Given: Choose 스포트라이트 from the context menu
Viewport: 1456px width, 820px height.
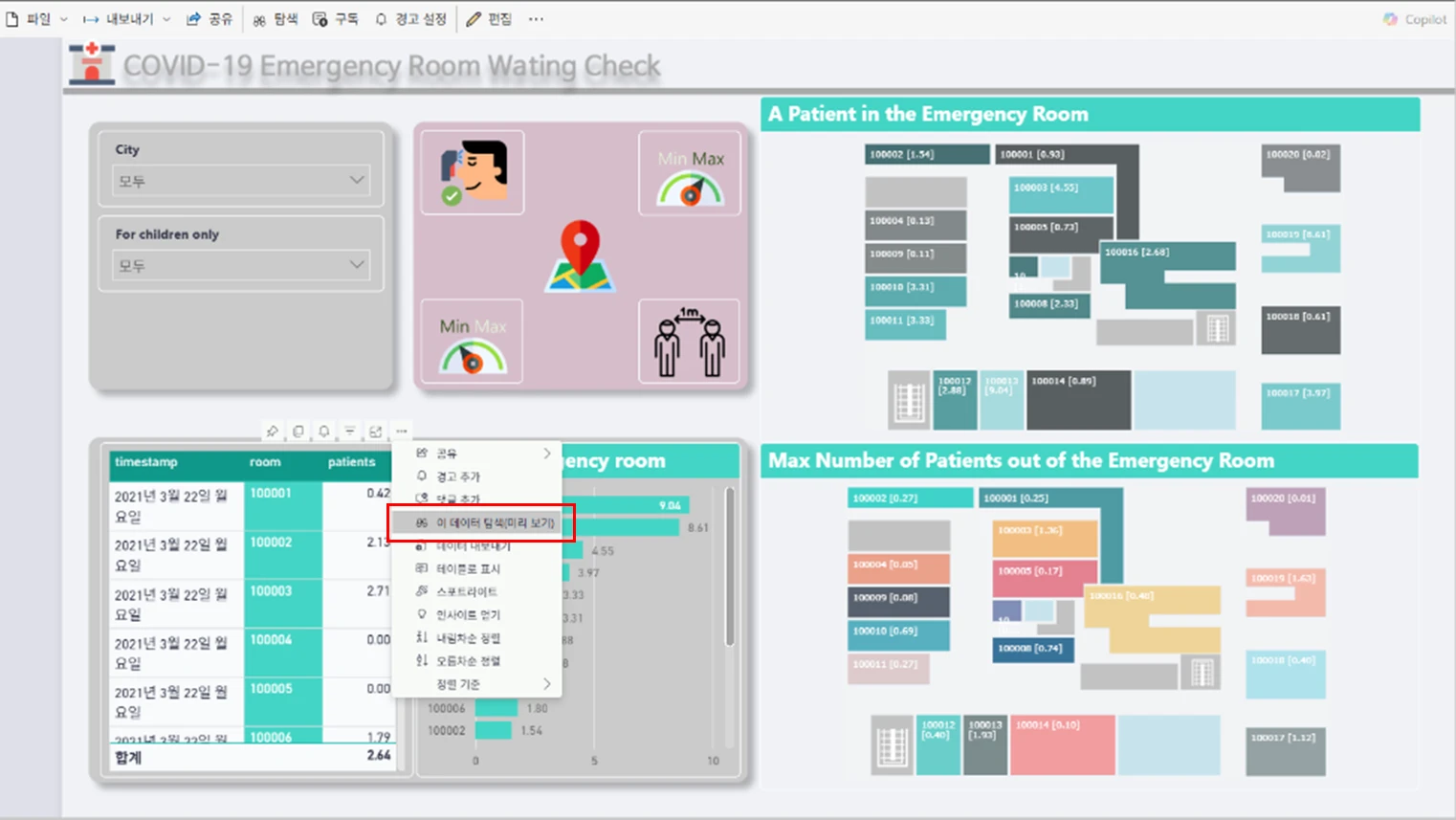Looking at the screenshot, I should point(466,592).
